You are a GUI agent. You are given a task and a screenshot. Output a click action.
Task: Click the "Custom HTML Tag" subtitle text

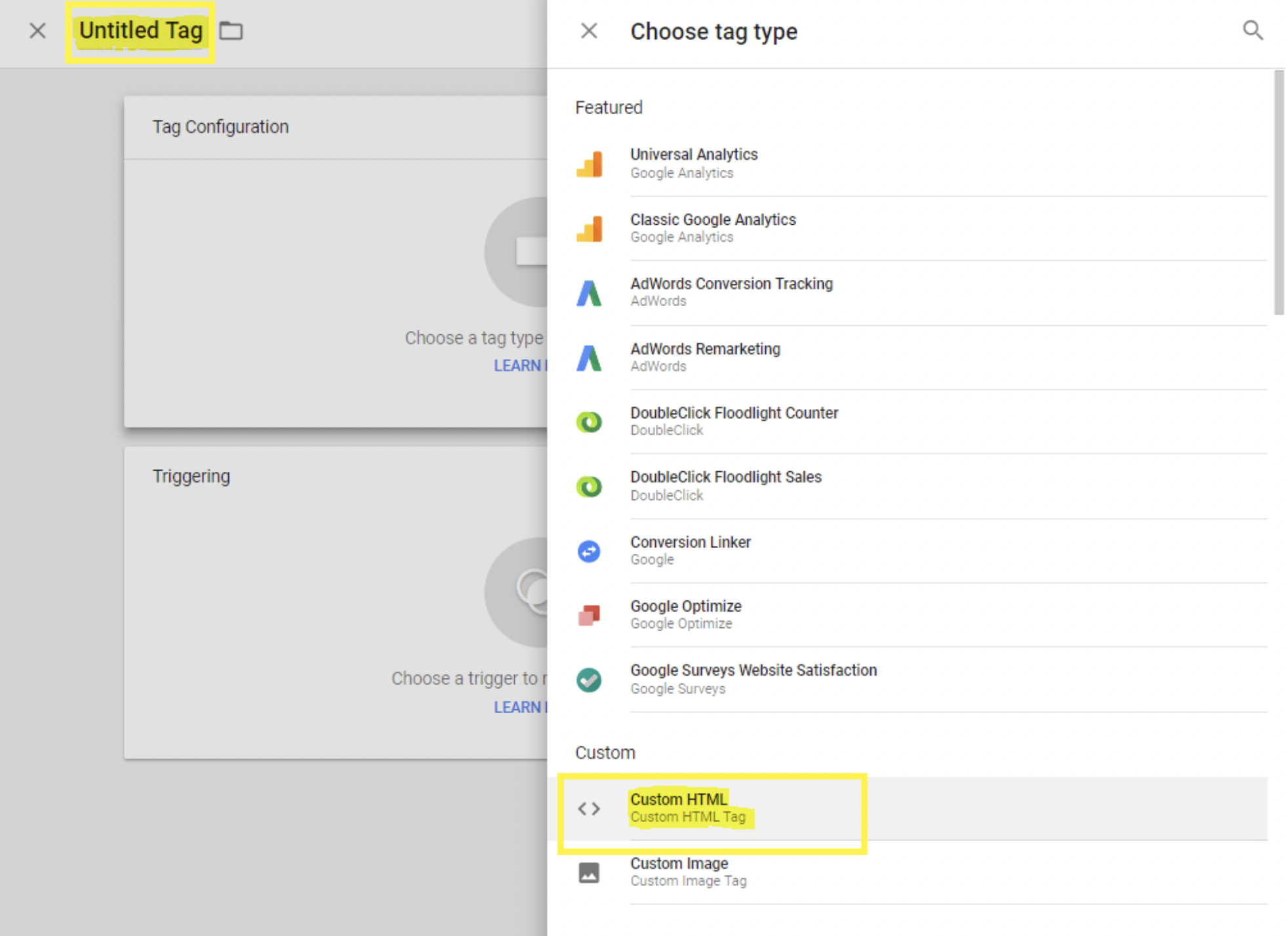click(x=688, y=817)
